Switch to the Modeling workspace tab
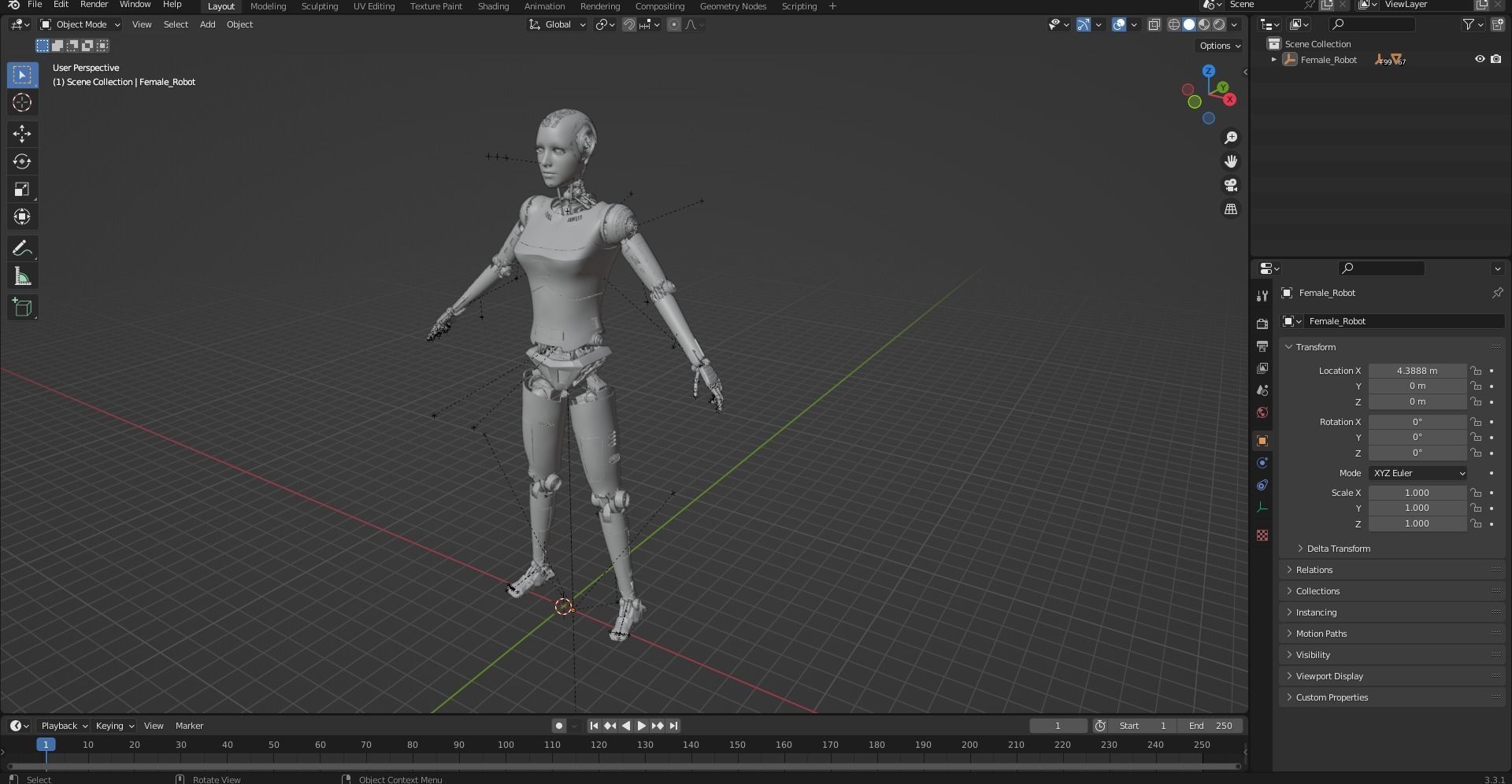Viewport: 1512px width, 784px height. 268,6
